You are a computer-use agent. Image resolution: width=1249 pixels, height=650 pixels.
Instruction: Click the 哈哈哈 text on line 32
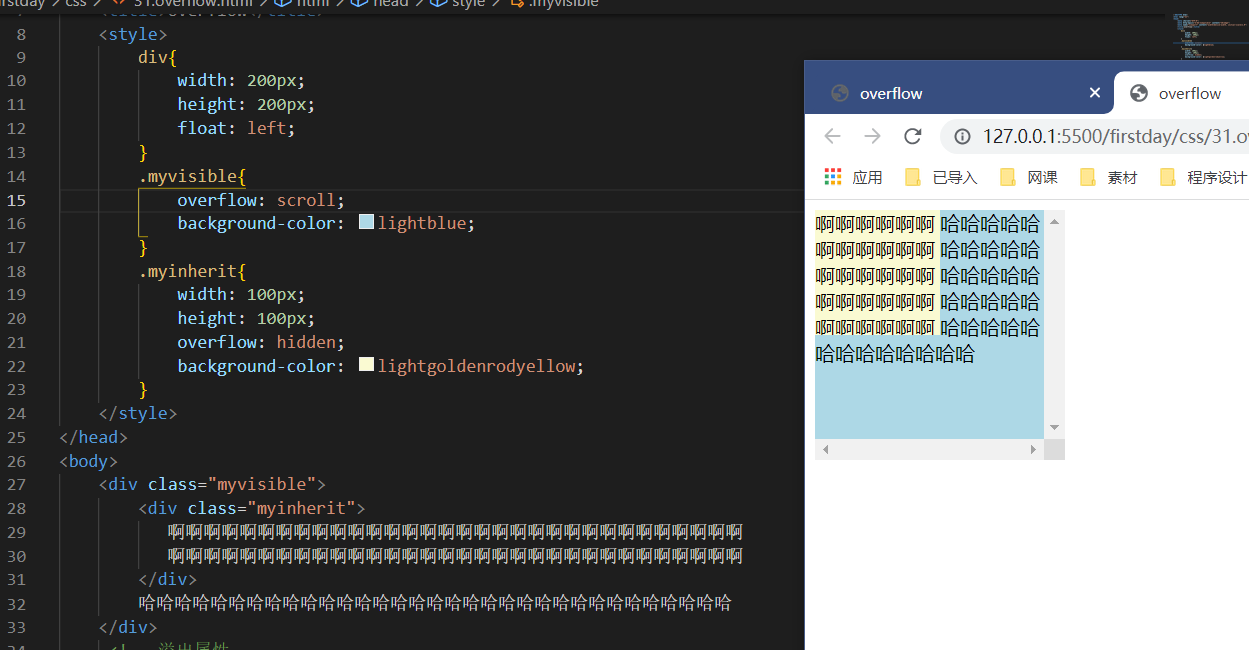[435, 603]
